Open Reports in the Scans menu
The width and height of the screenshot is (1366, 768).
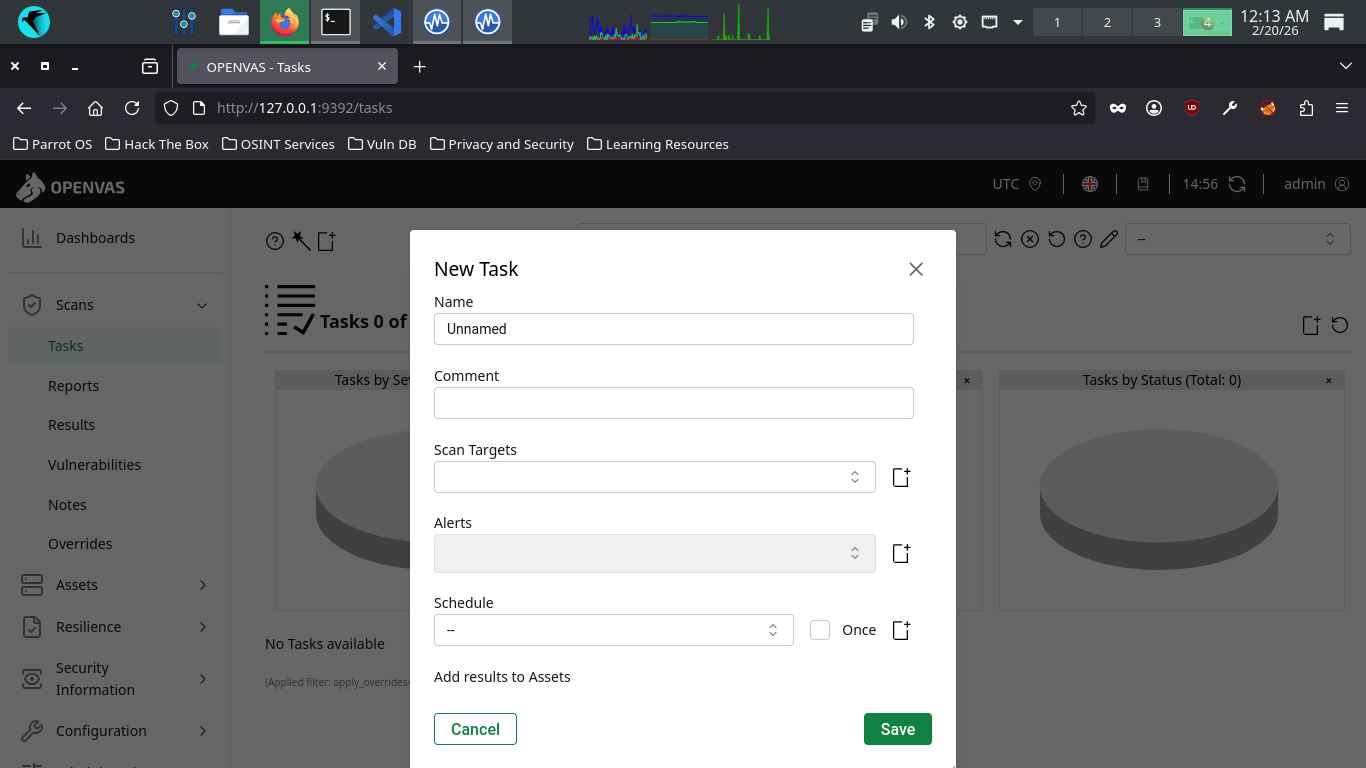73,386
